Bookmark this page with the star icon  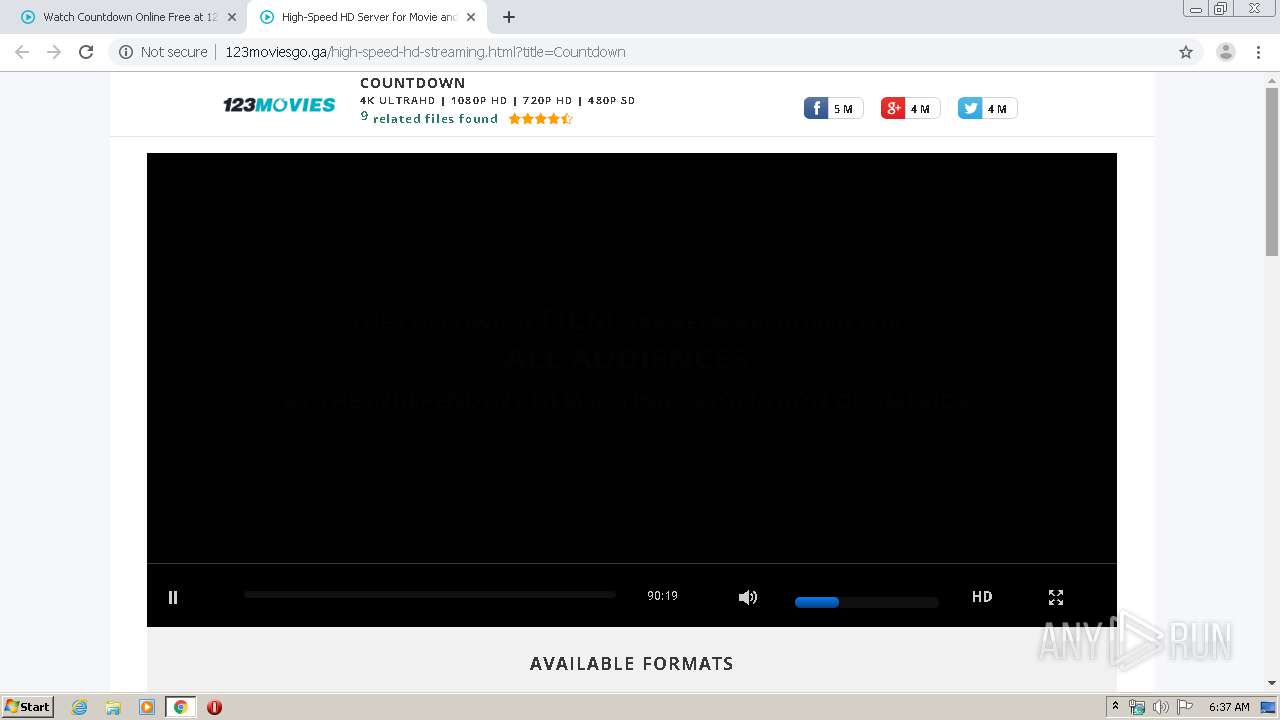coord(1186,52)
